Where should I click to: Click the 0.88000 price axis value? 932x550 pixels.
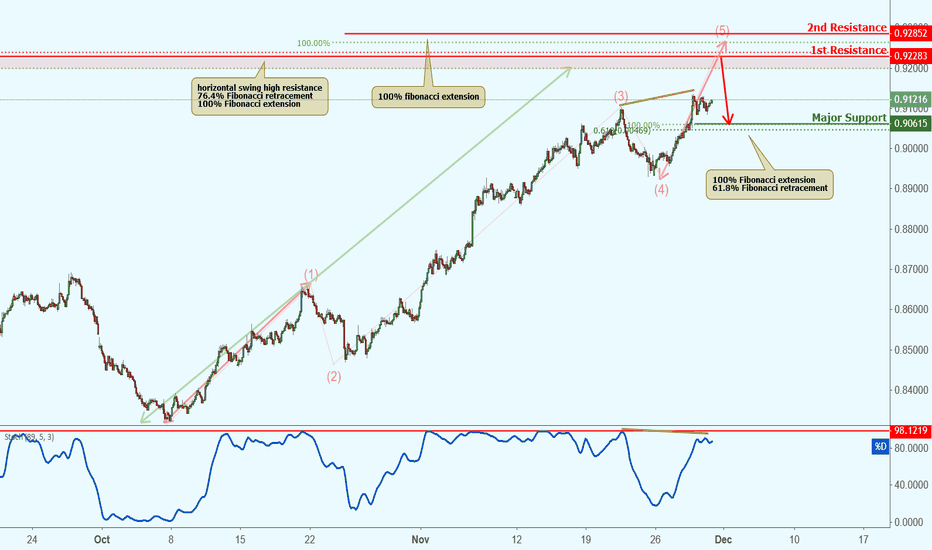[911, 229]
